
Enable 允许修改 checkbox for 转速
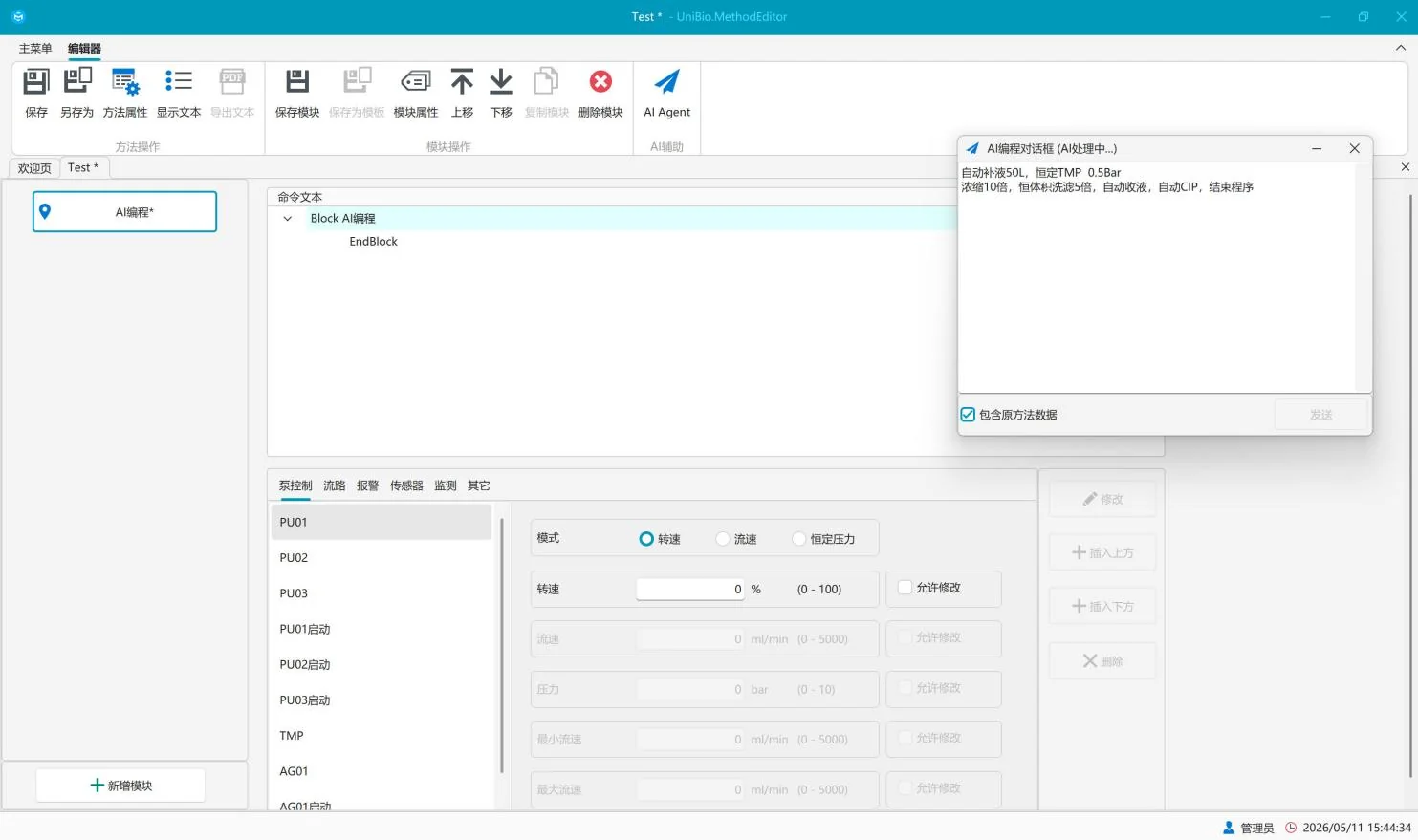point(905,588)
